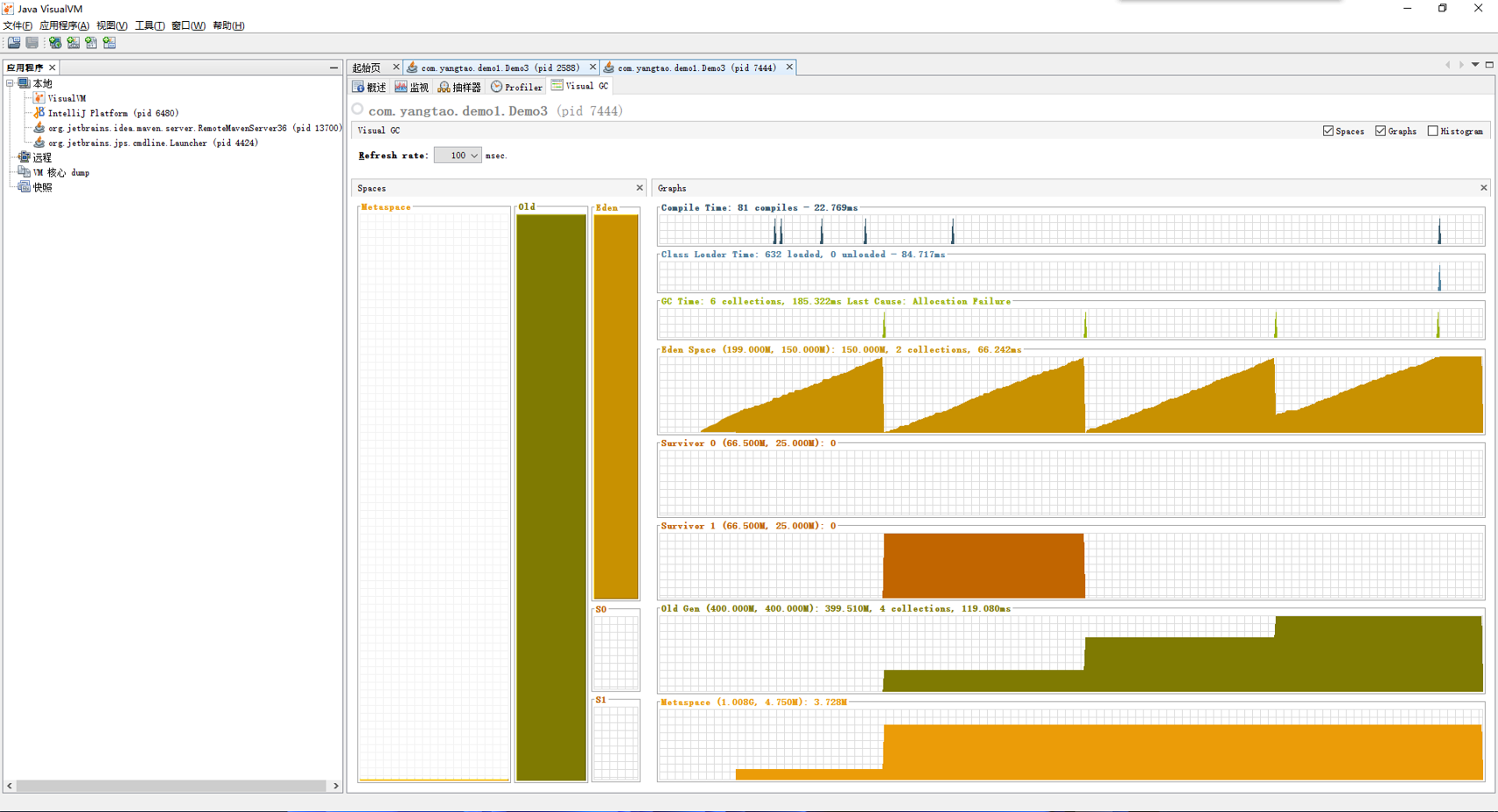Click the RemoteMavenServer36 Java icon in tree
The image size is (1498, 812).
(x=39, y=128)
